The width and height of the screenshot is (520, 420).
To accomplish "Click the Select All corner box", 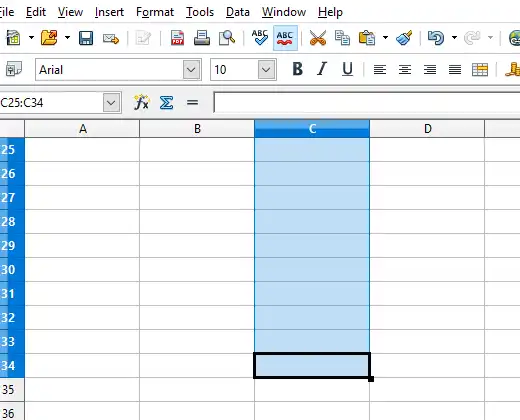I will click(x=12, y=129).
